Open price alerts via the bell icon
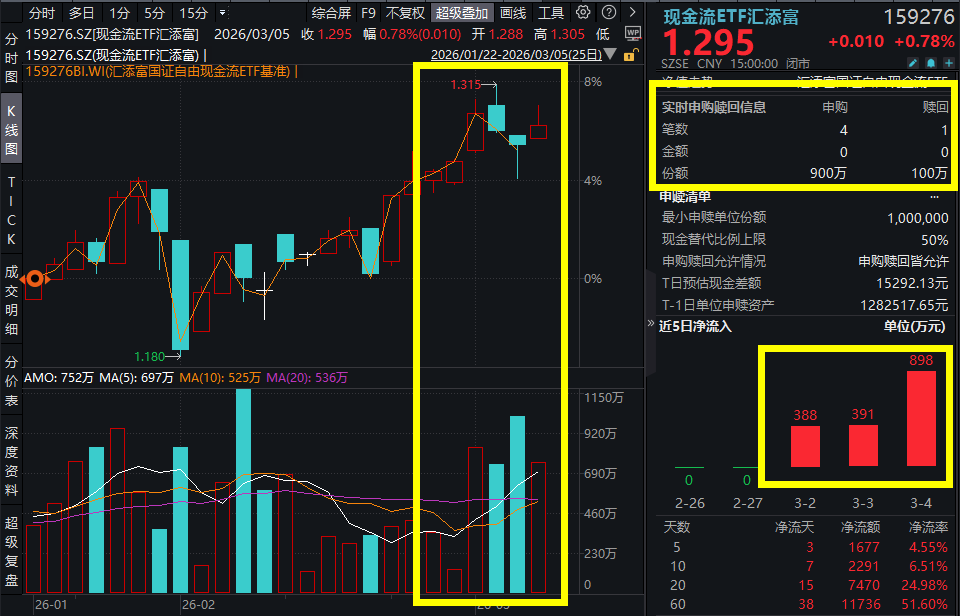 (x=930, y=62)
